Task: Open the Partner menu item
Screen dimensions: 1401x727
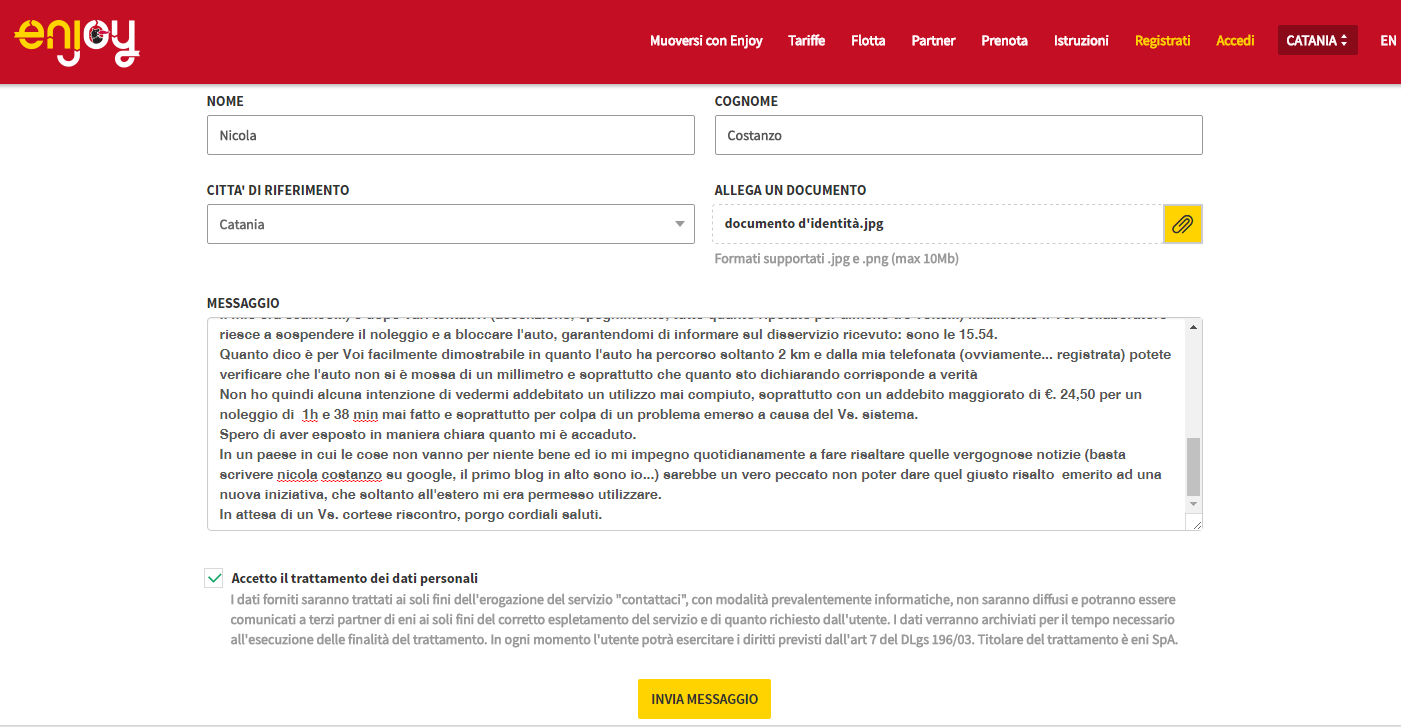Action: click(x=933, y=41)
